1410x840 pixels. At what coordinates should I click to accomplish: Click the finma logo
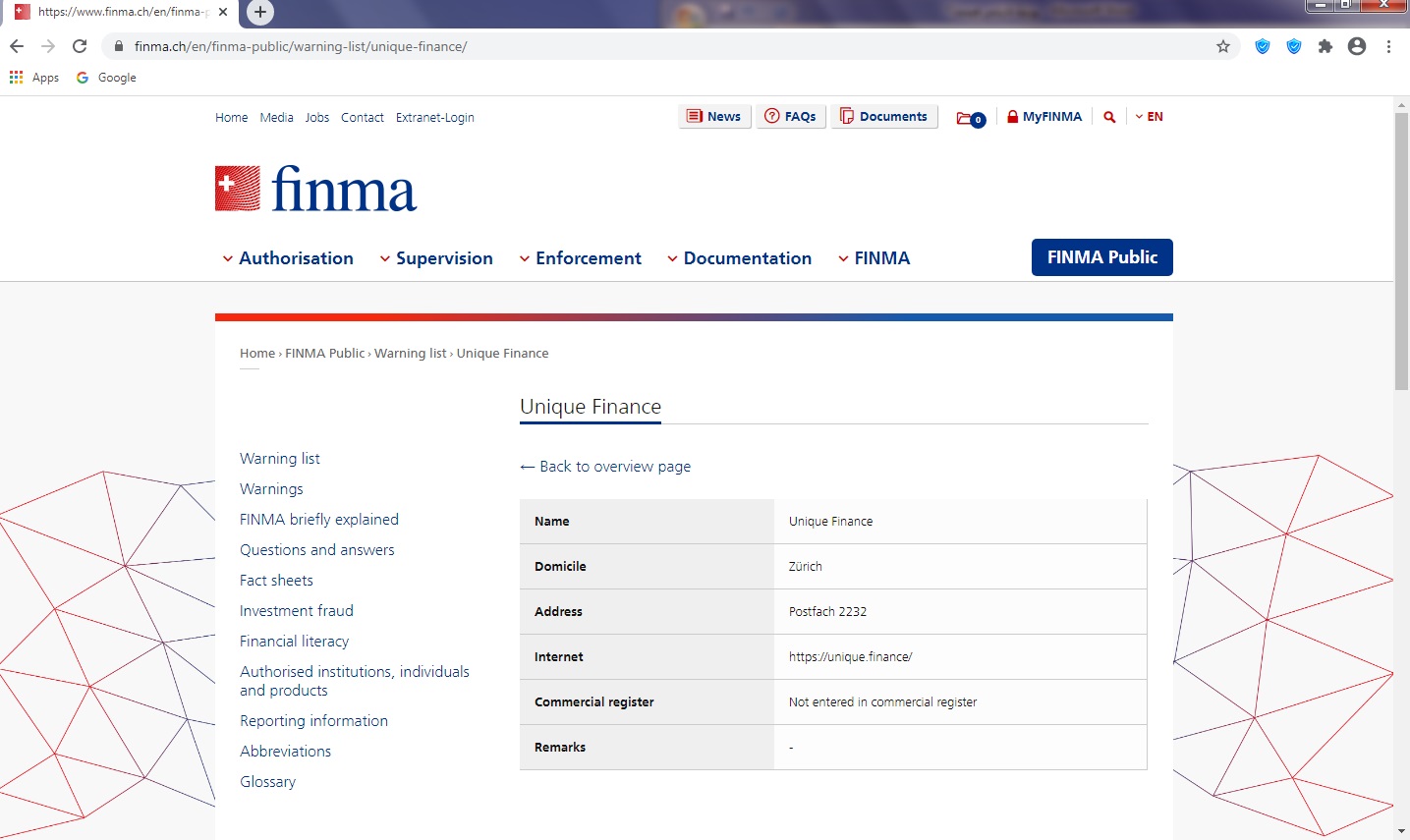(316, 189)
